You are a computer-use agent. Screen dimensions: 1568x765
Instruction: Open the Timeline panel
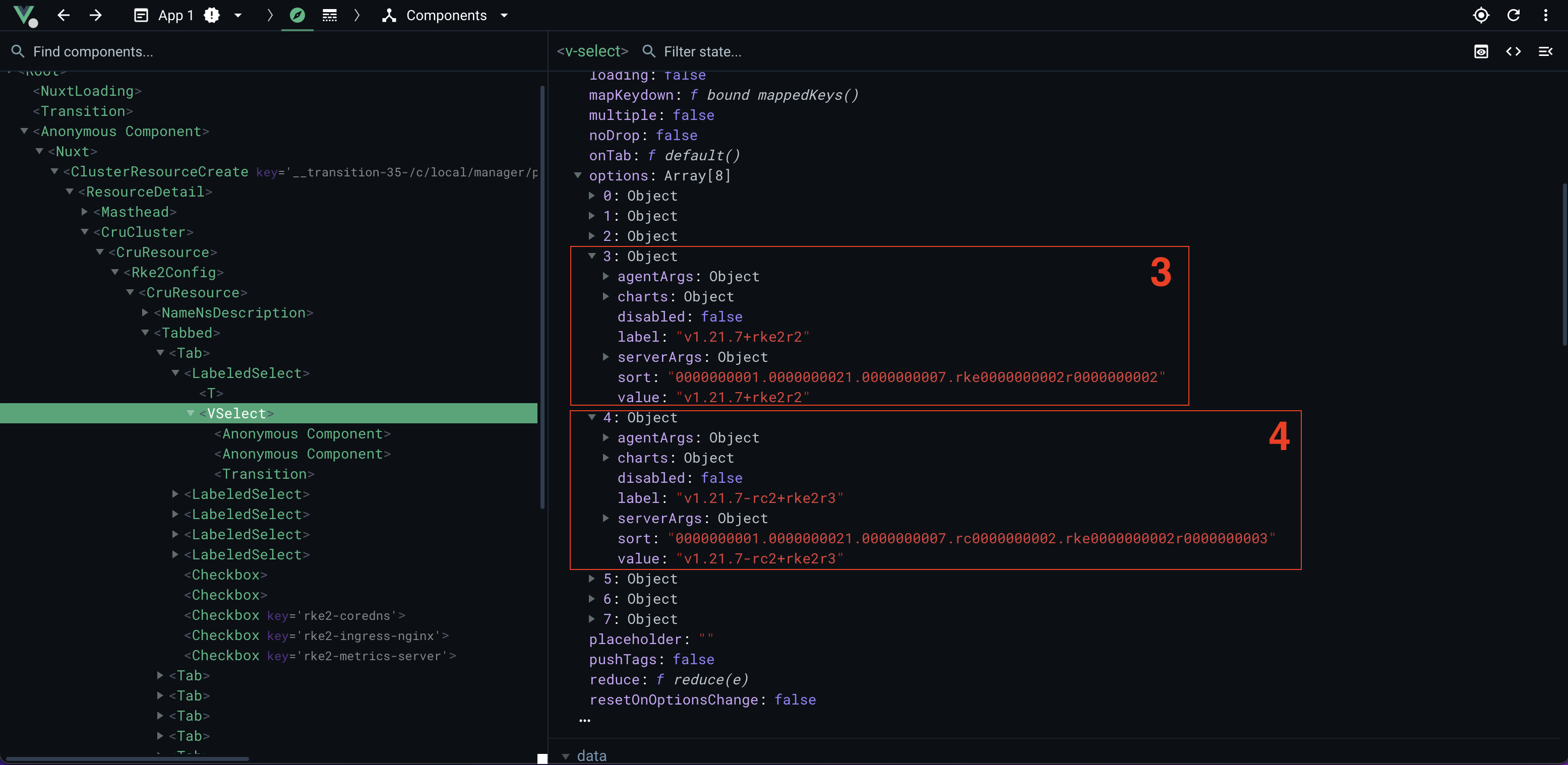pos(329,16)
